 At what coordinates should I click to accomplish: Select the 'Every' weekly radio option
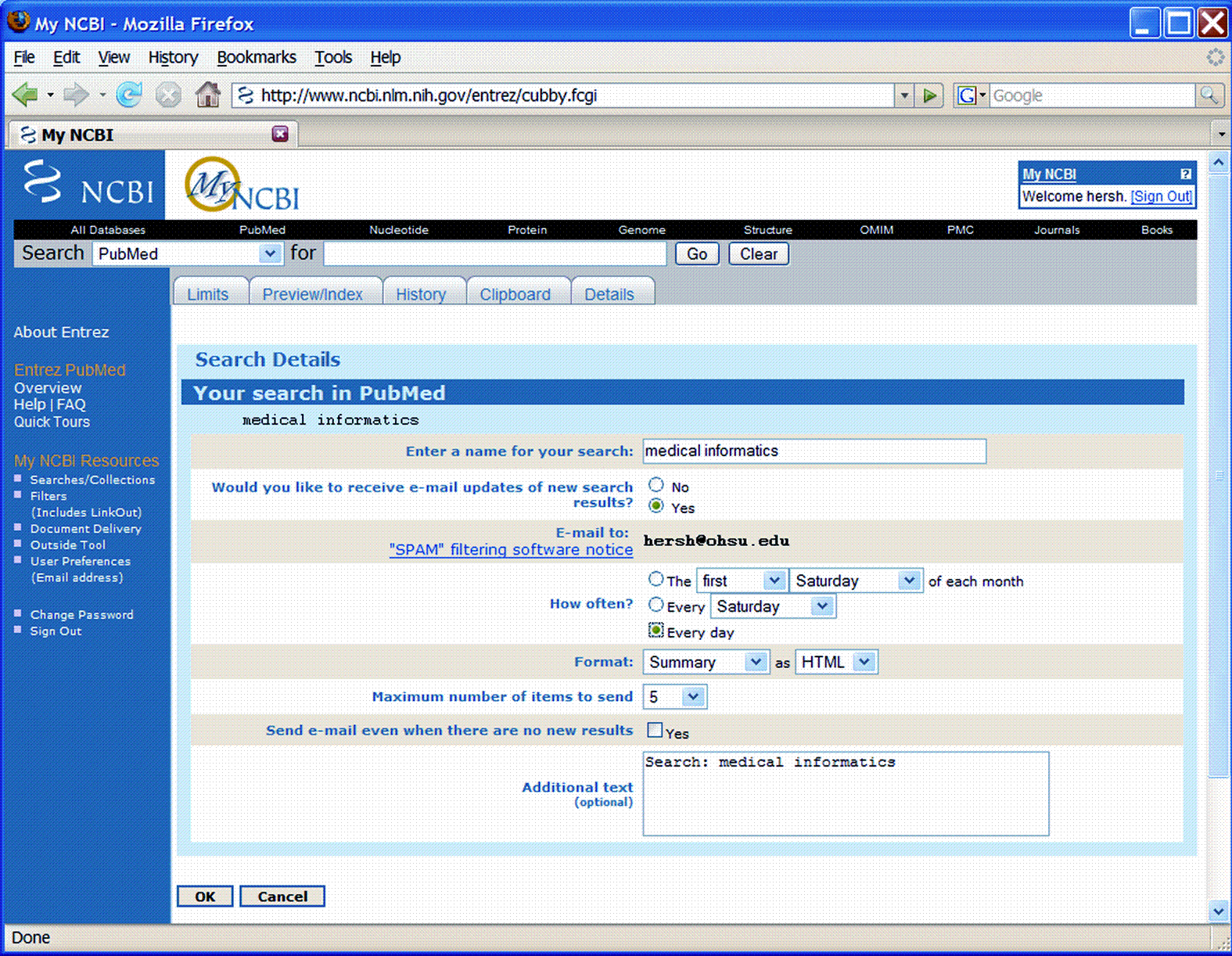coord(656,604)
